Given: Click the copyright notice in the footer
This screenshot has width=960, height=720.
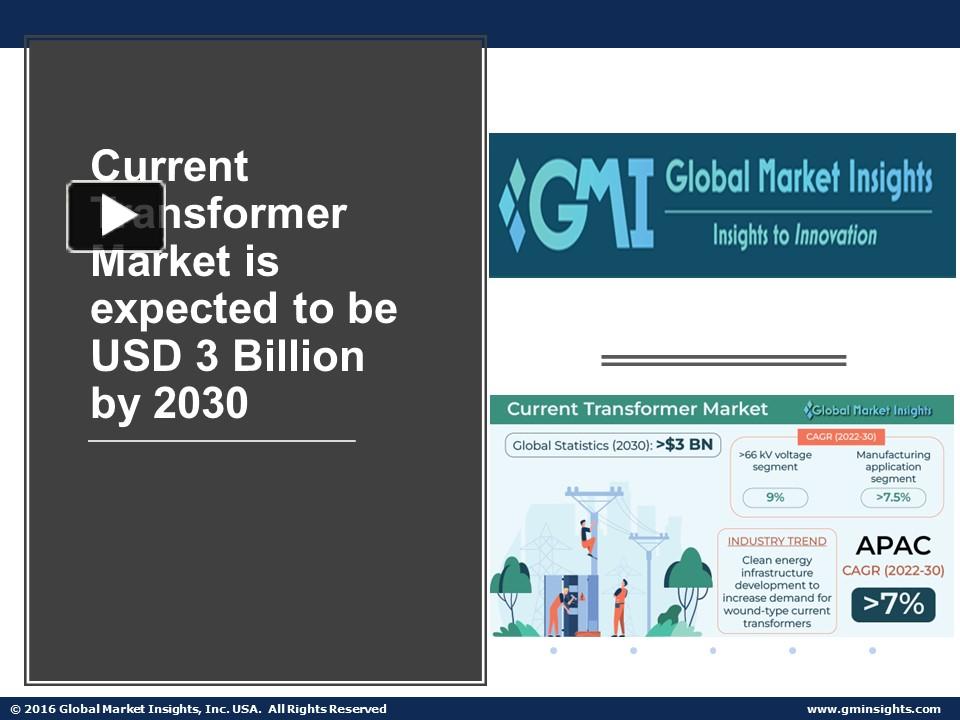Looking at the screenshot, I should (x=196, y=708).
